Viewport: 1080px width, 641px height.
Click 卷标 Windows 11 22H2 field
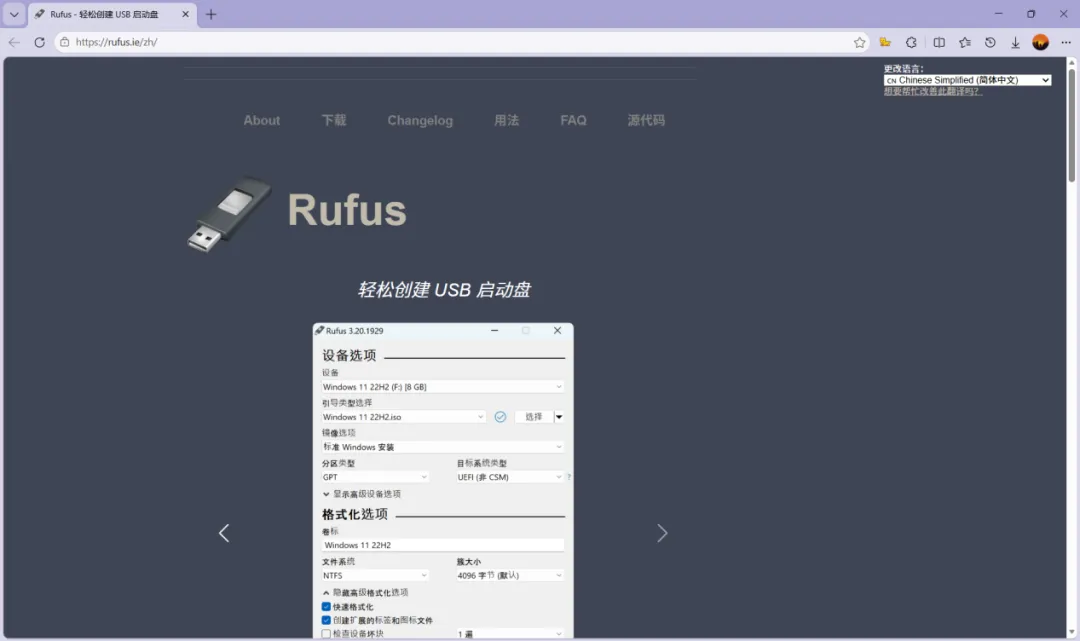coord(442,545)
